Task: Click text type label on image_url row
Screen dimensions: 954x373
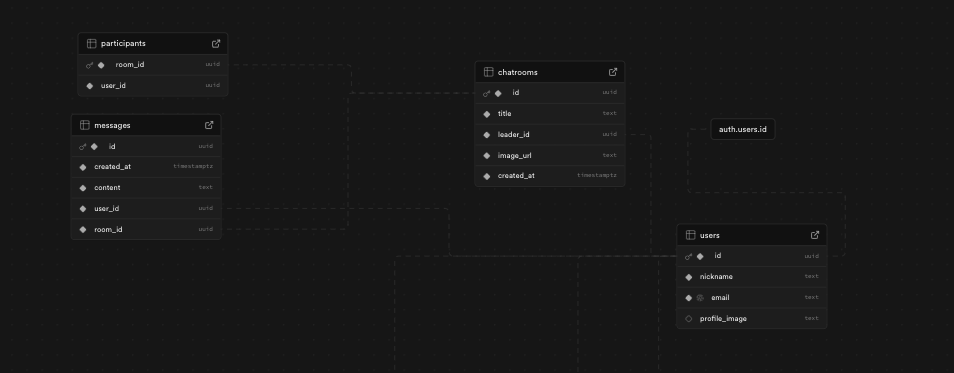Action: click(x=610, y=156)
